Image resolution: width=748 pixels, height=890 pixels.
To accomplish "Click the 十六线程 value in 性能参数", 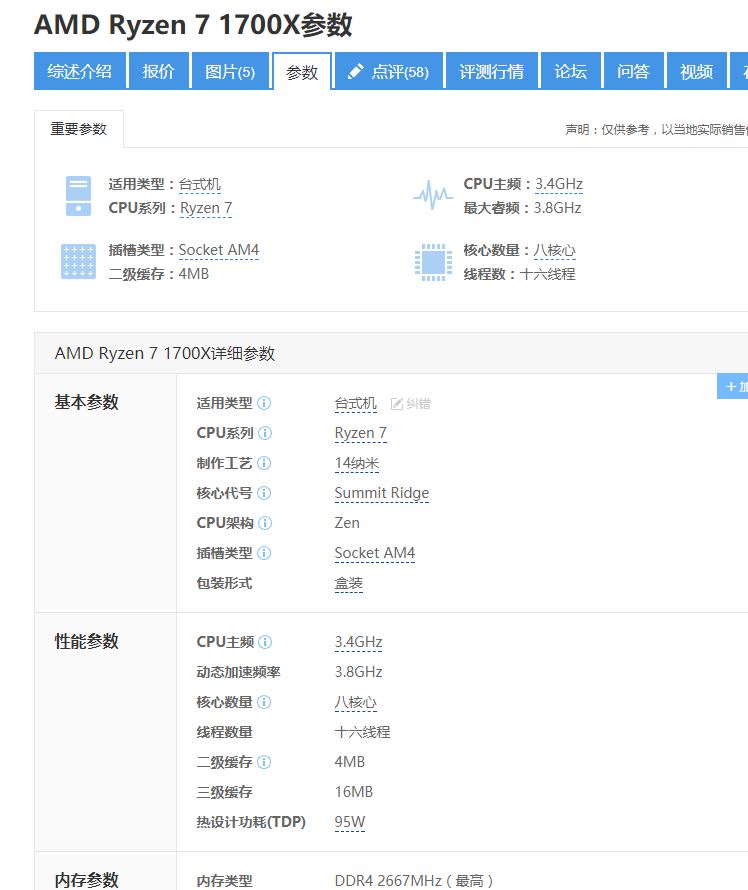I will pos(363,732).
